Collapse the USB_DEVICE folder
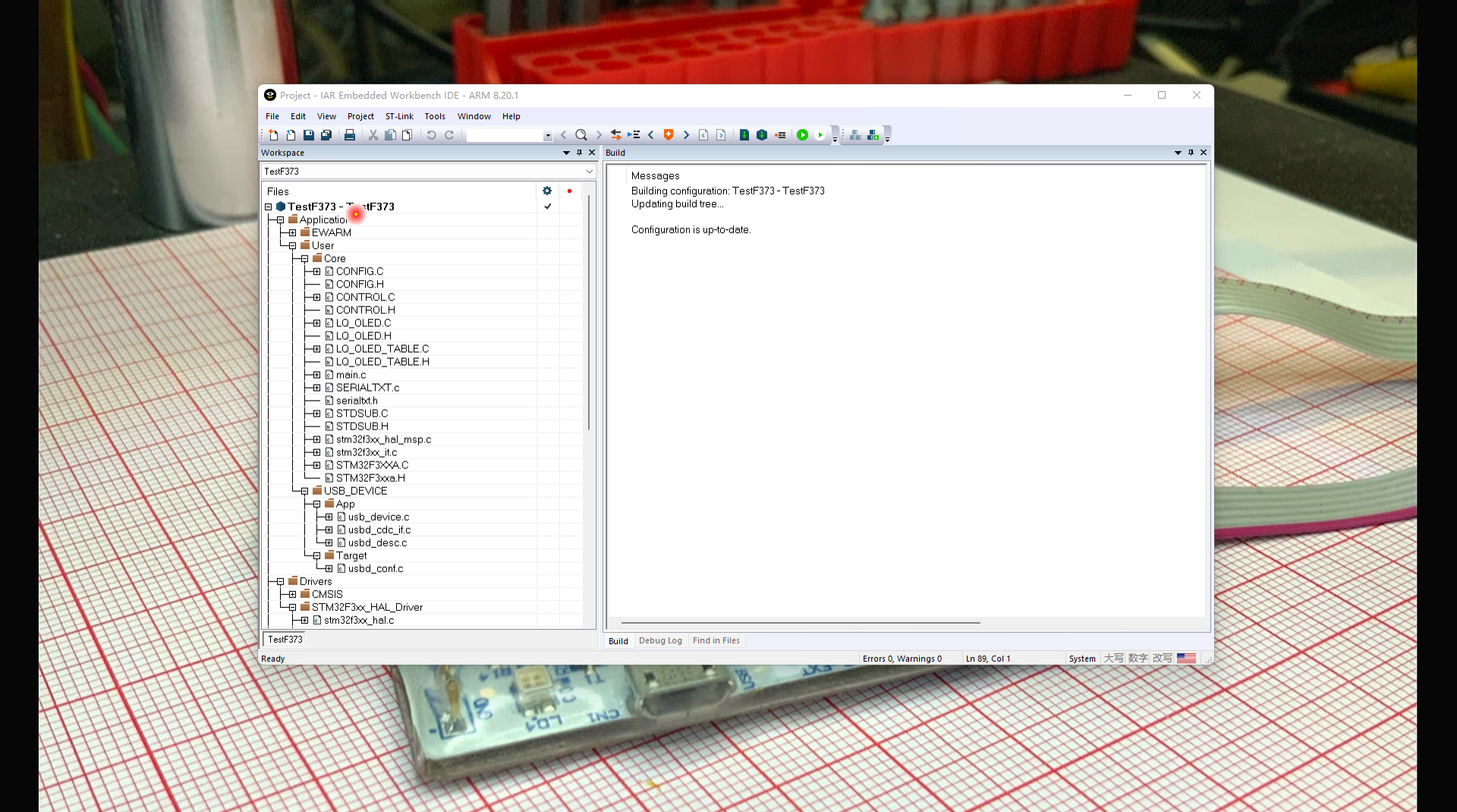 click(x=304, y=491)
